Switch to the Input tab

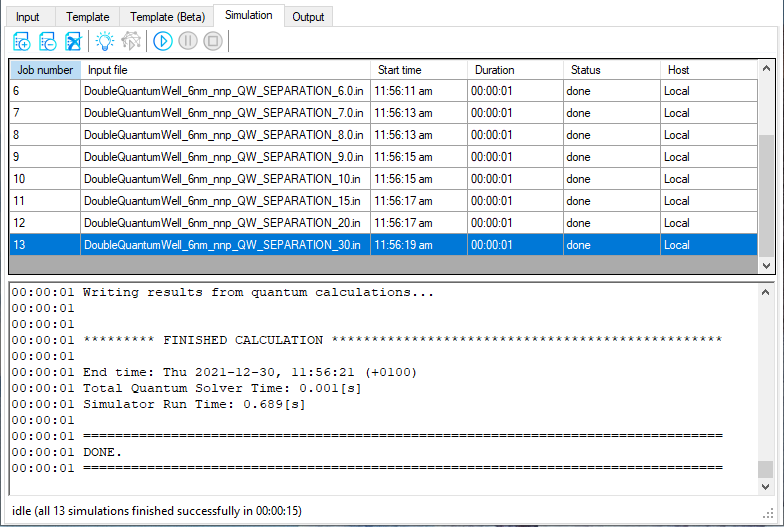click(x=28, y=17)
